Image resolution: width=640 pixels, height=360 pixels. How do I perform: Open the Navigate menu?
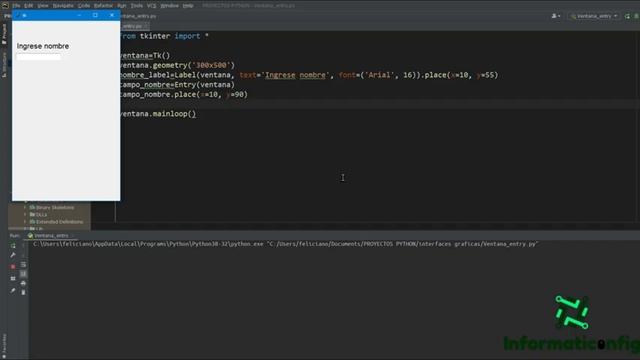pos(63,6)
